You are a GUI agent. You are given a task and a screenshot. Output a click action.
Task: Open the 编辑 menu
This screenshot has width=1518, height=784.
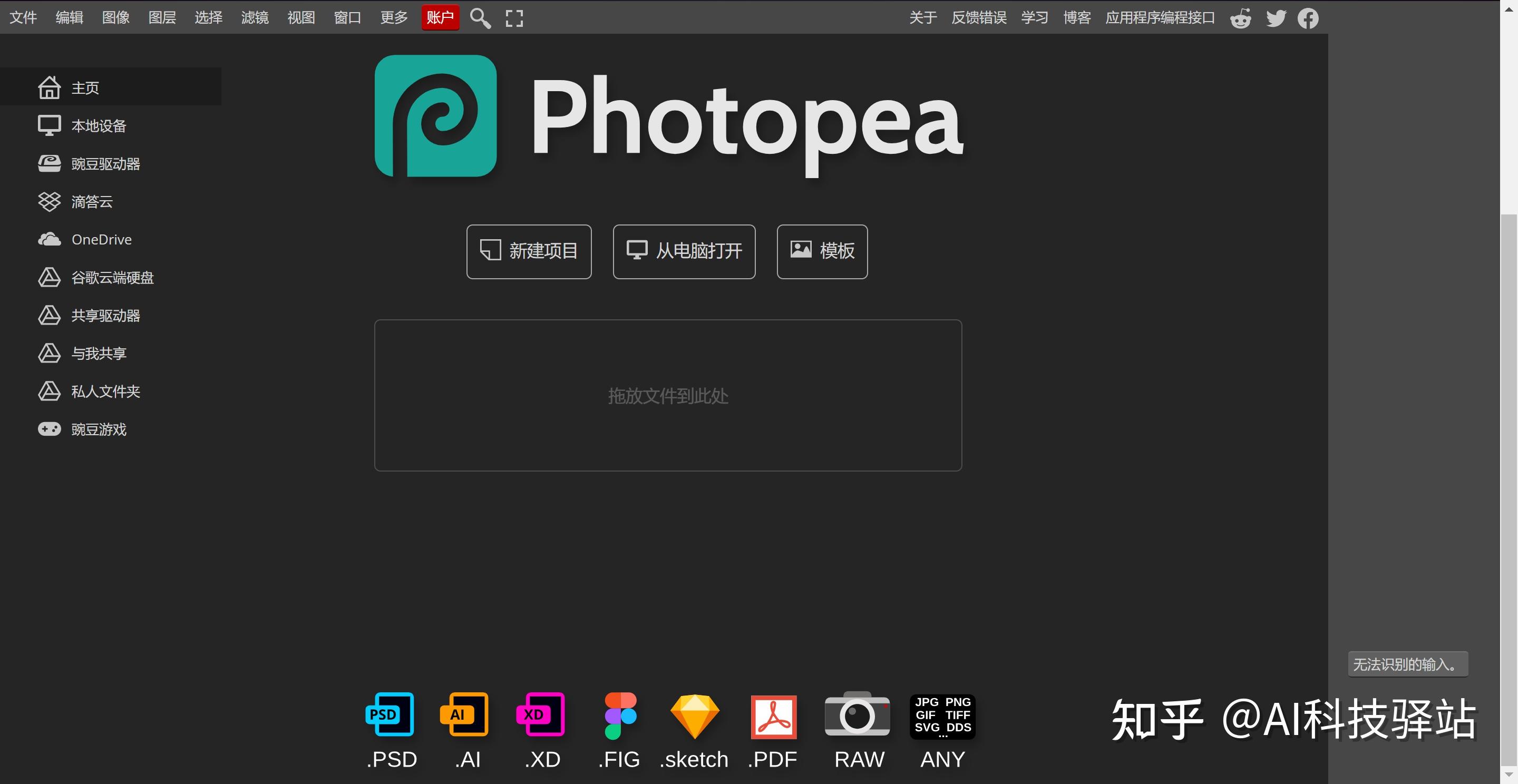[70, 18]
